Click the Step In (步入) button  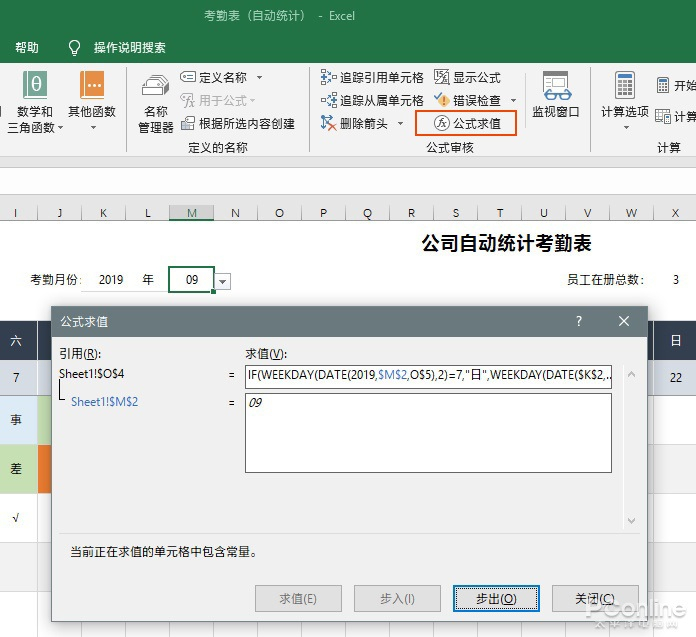coord(397,598)
